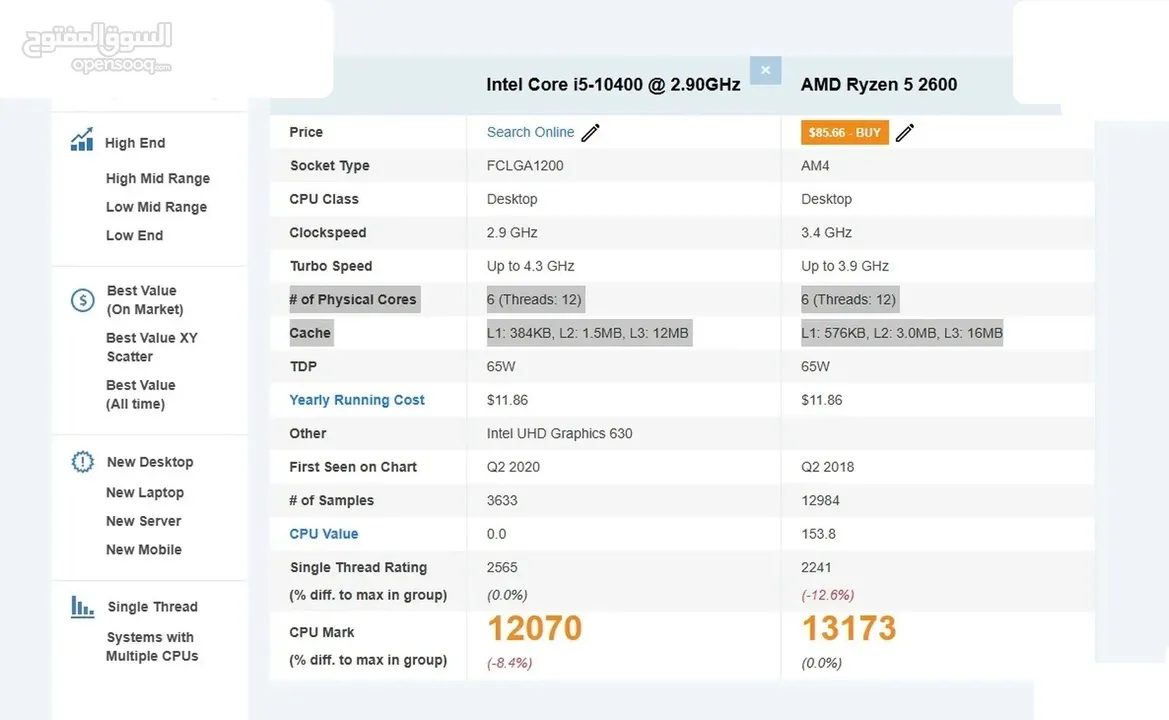Click samples count 12984
This screenshot has height=720, width=1169.
(820, 500)
